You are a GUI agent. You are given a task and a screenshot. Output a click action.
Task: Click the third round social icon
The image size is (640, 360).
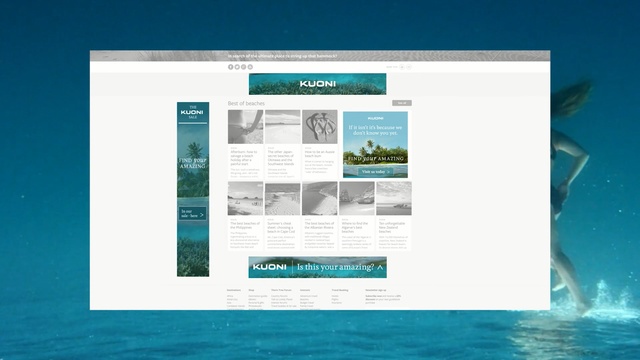coord(244,67)
